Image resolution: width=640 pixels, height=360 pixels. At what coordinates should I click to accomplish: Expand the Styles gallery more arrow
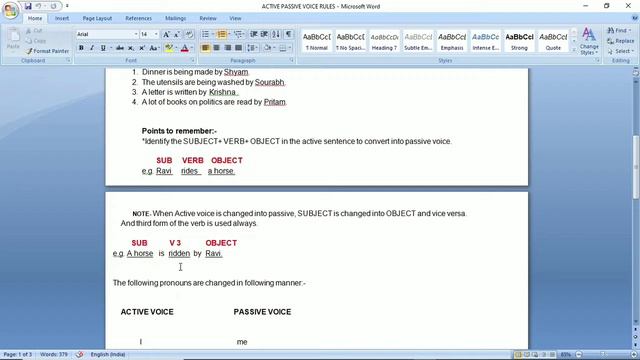tap(574, 50)
